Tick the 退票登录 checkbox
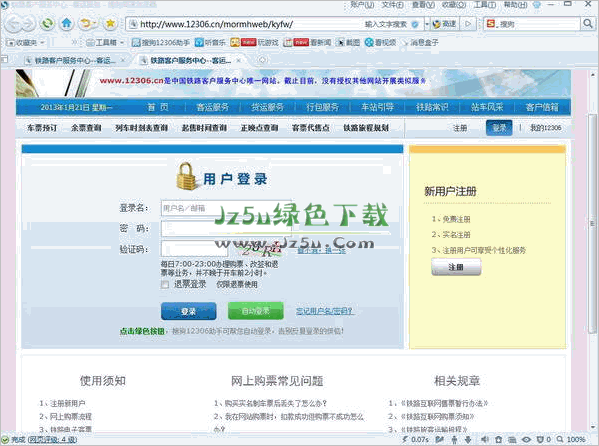Viewport: 599px width, 446px height. [165, 285]
